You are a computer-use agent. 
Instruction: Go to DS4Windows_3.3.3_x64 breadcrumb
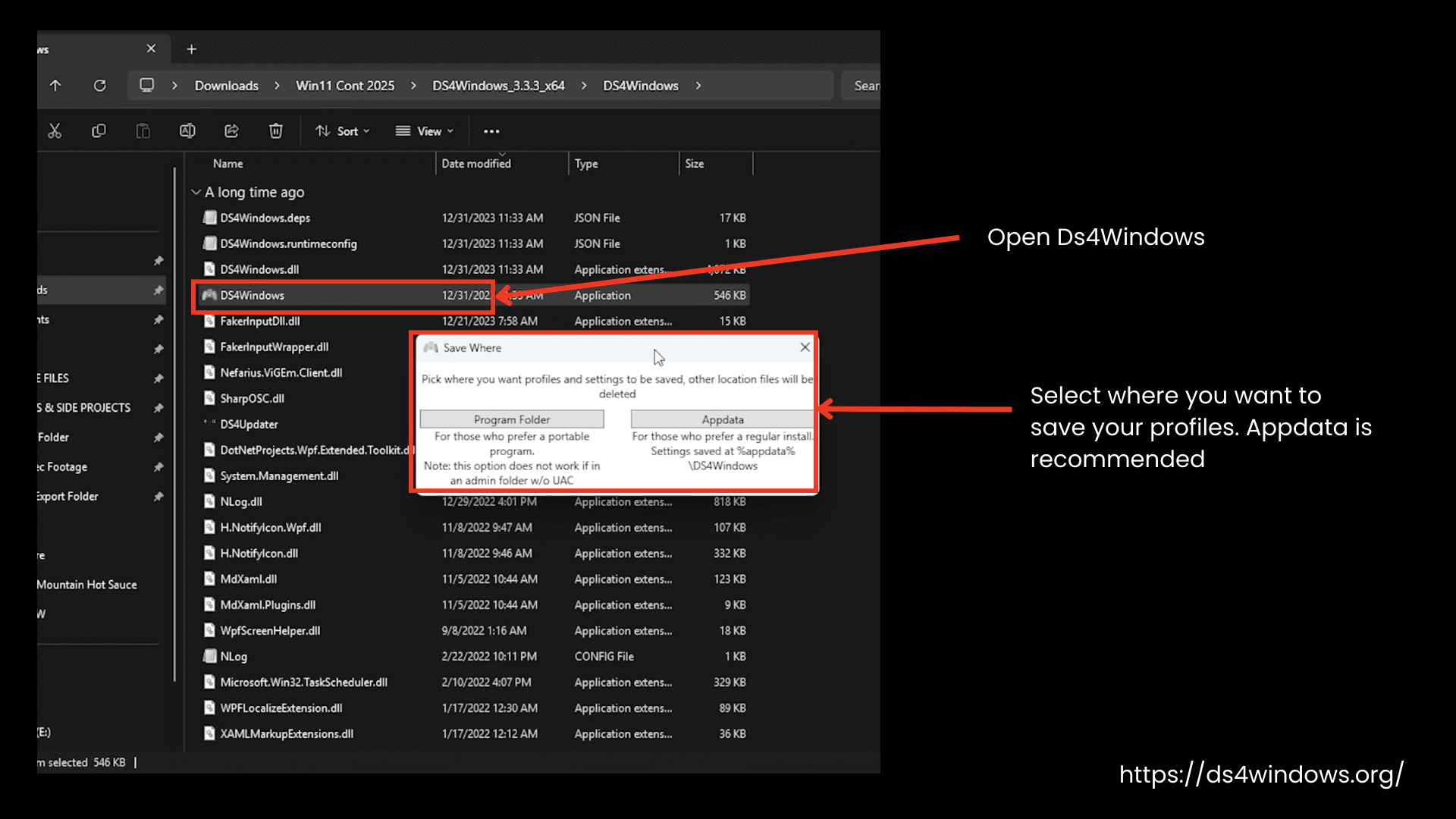[x=498, y=86]
